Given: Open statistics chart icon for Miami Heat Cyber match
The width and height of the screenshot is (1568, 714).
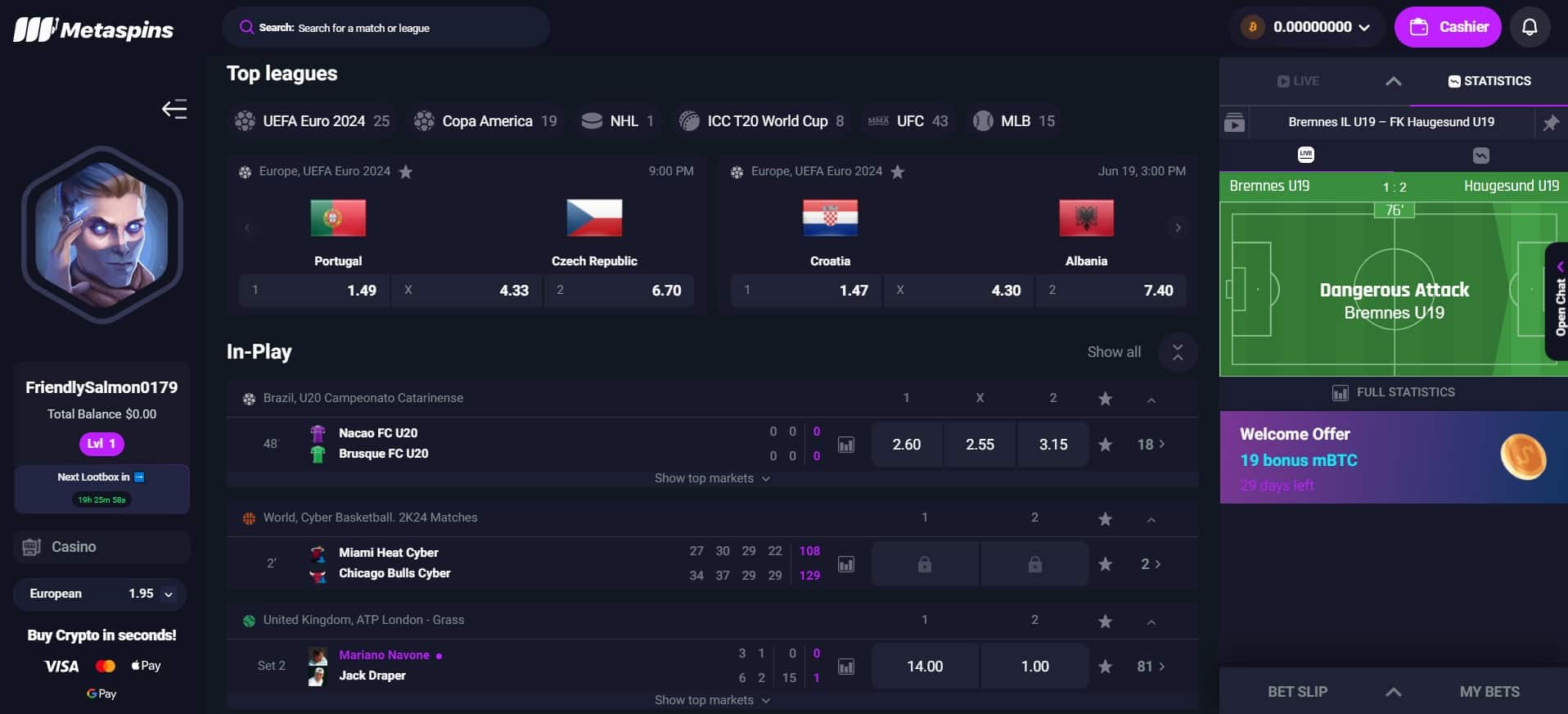Looking at the screenshot, I should pos(846,564).
